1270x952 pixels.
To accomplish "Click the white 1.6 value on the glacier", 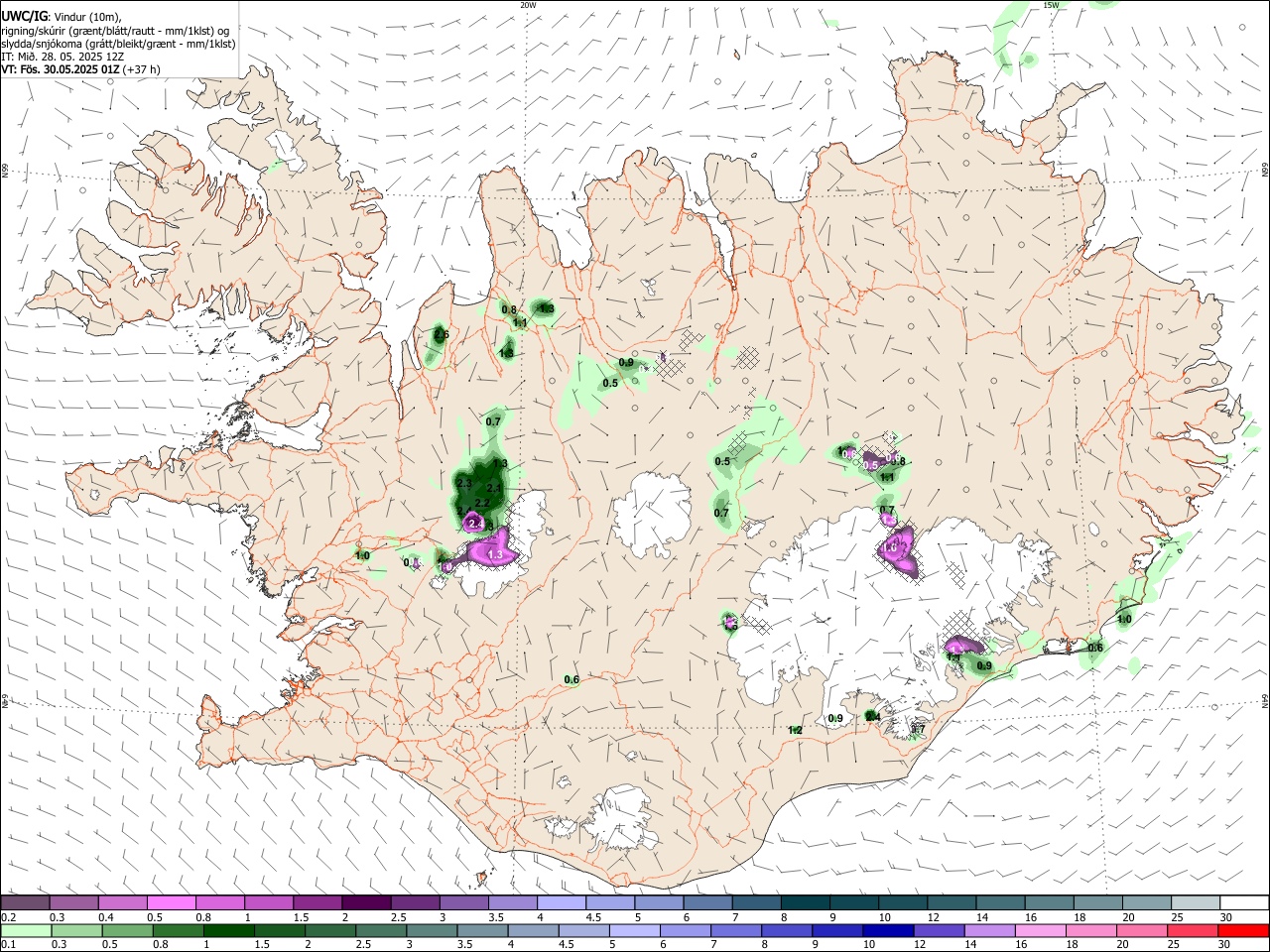I will pyautogui.click(x=890, y=547).
